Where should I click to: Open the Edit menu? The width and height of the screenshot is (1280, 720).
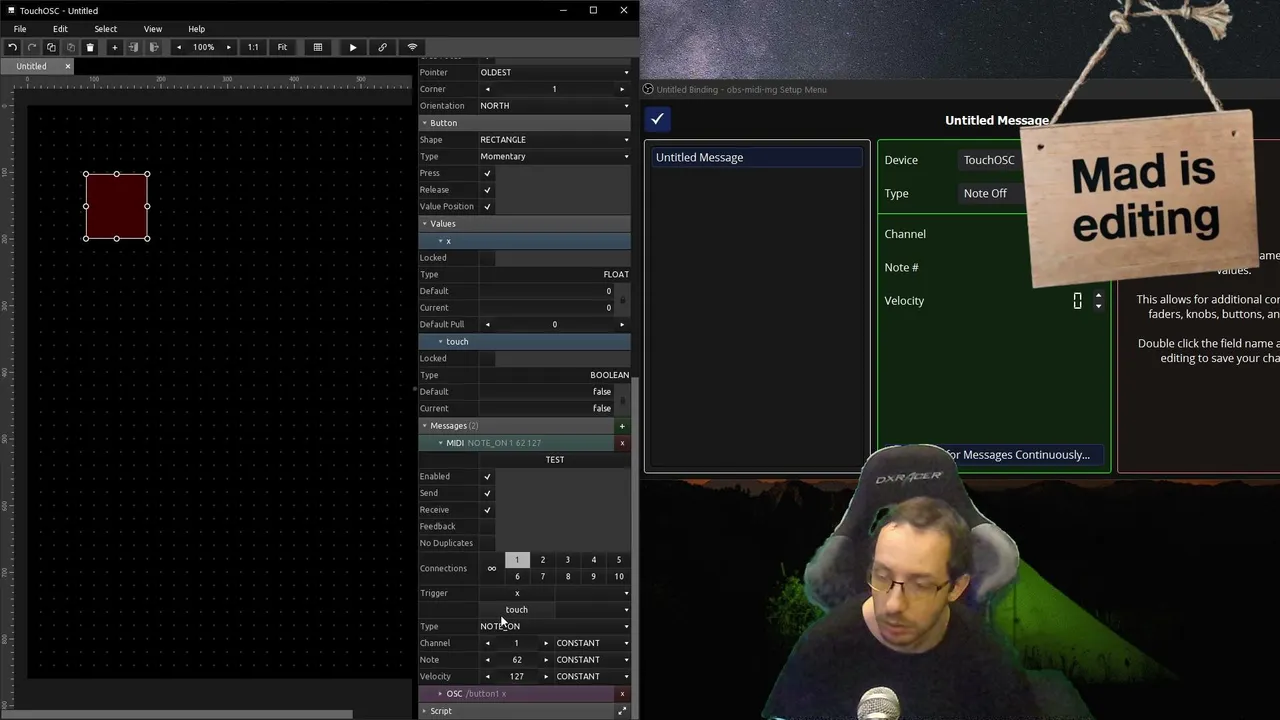pyautogui.click(x=60, y=29)
